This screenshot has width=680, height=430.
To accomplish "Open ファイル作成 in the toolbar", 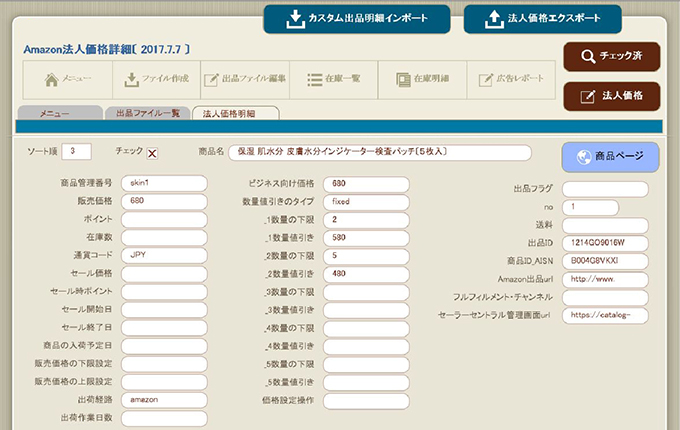I will (157, 80).
